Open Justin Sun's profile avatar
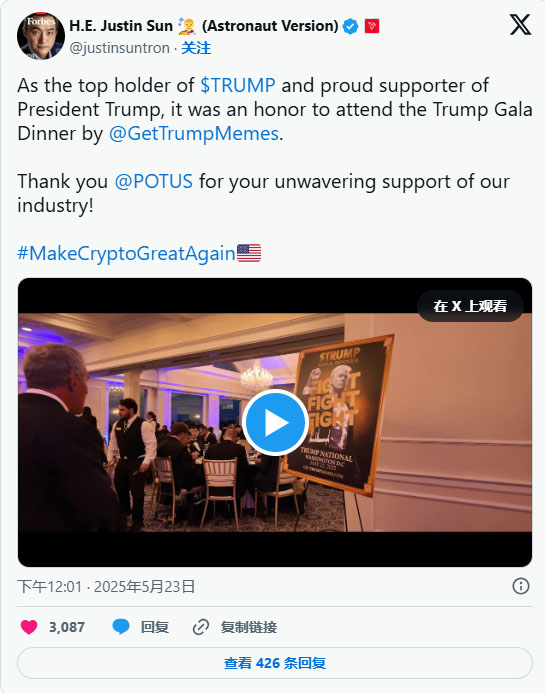 tap(41, 35)
